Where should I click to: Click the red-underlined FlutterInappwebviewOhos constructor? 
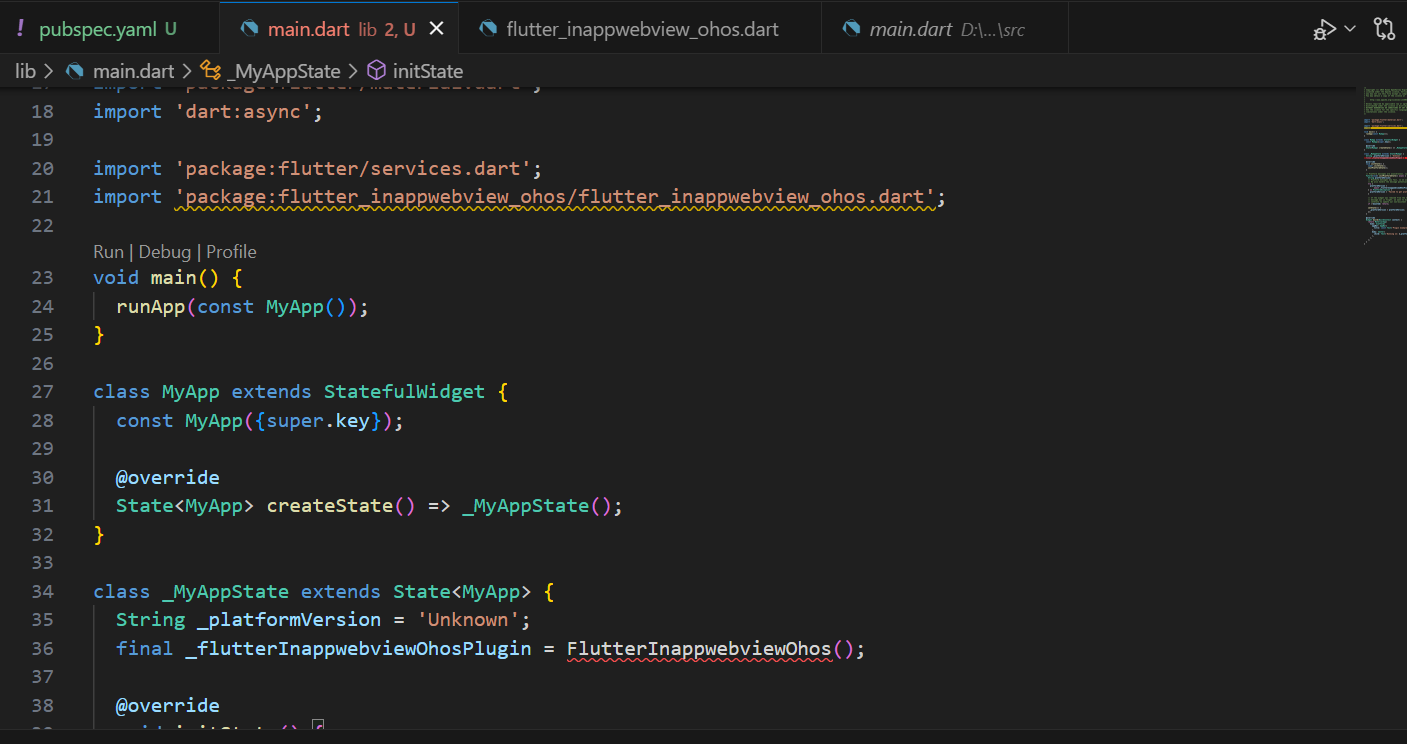[699, 649]
